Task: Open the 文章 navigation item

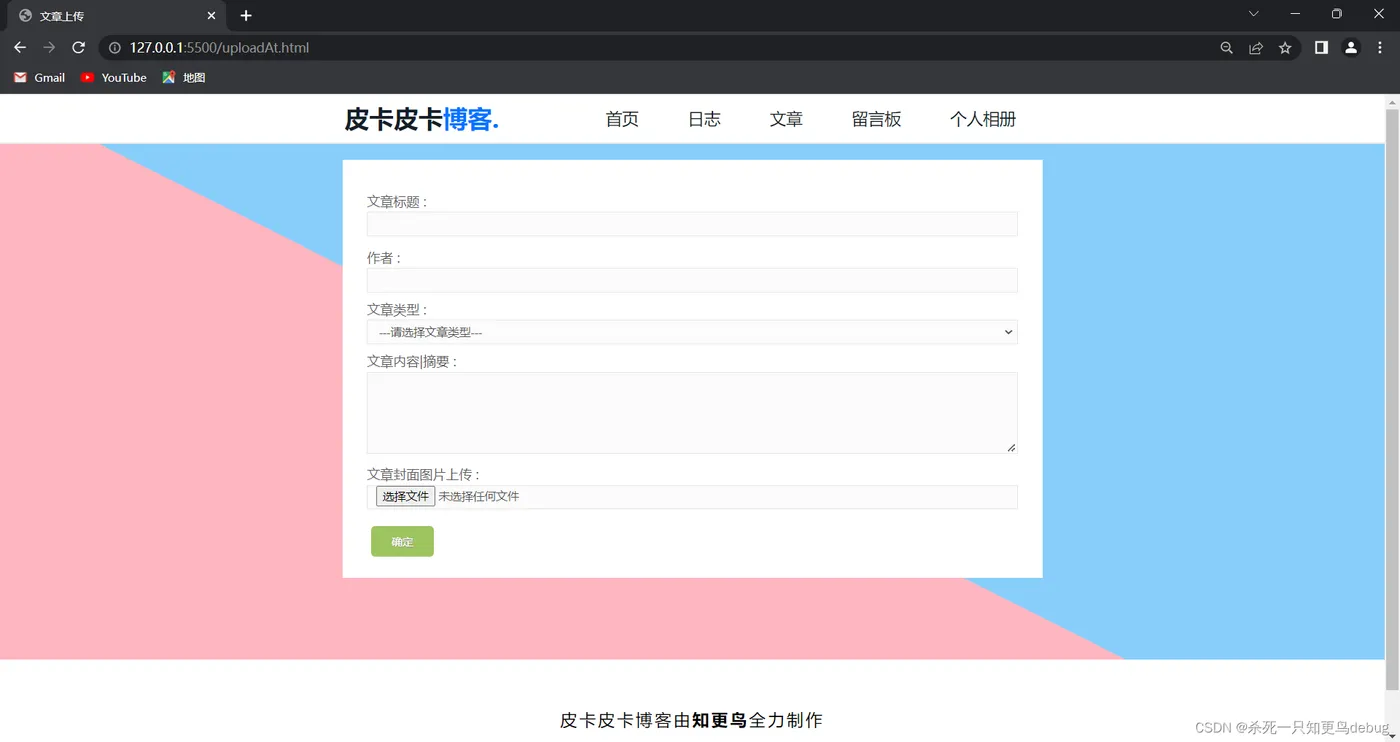Action: (x=786, y=119)
